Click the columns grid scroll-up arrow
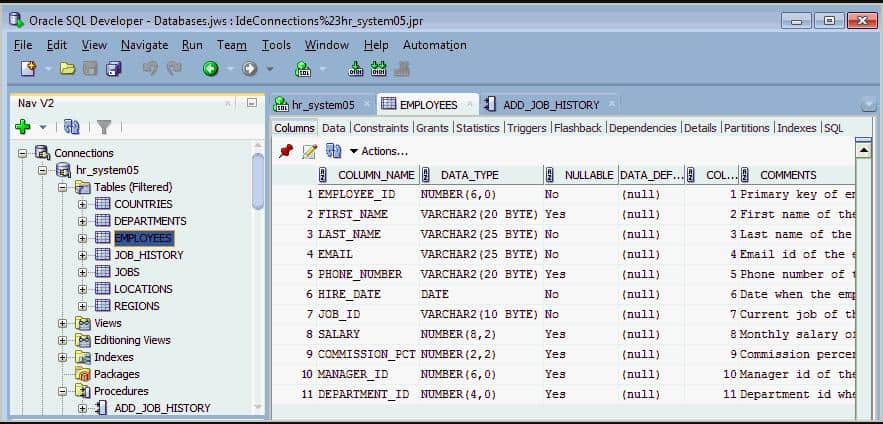This screenshot has height=424, width=883. pos(863,150)
